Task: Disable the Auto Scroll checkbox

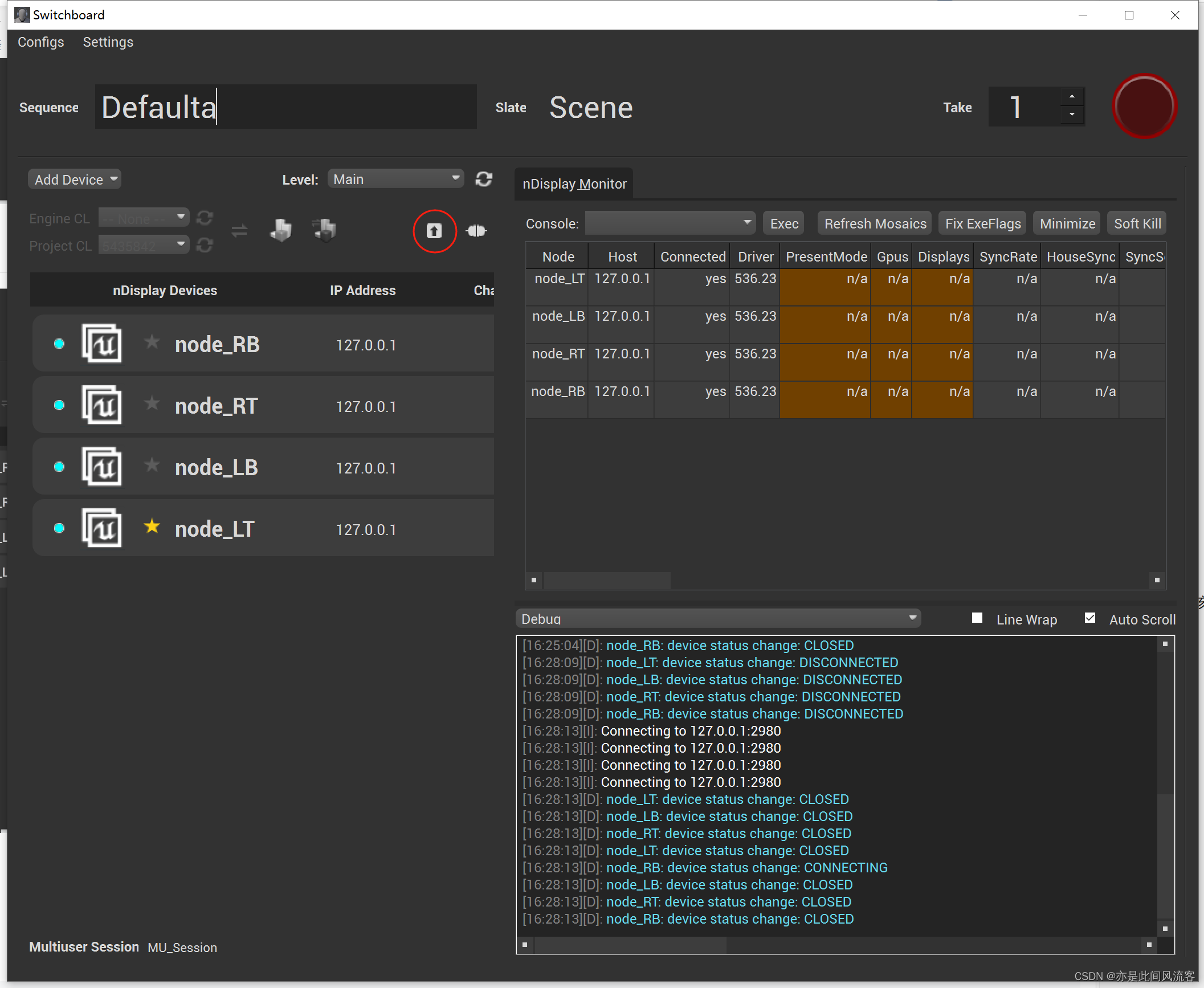Action: (1090, 617)
